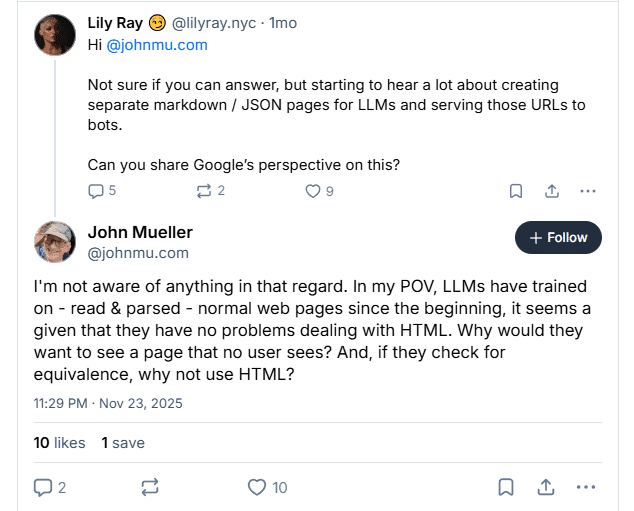Viewport: 634px width, 511px height.
Task: Open John Mueller's profile avatar
Action: coord(55,243)
